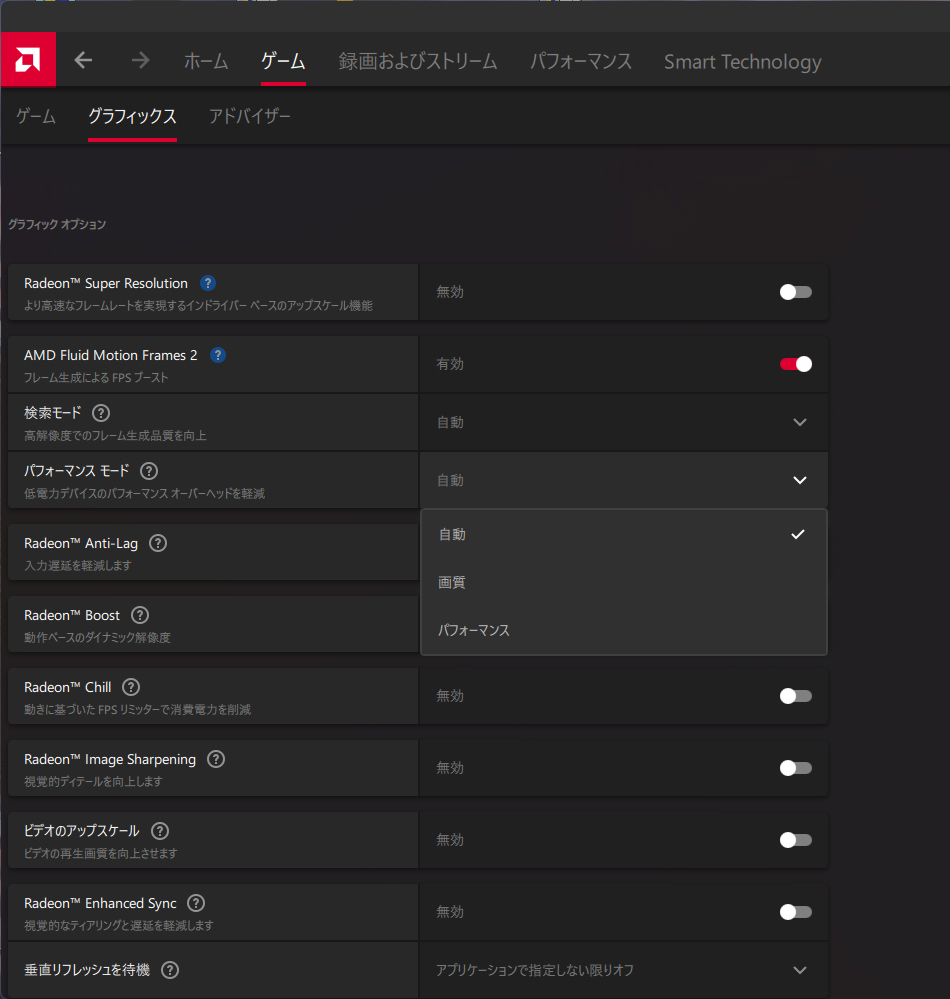Go forward with the right arrow

coord(140,61)
